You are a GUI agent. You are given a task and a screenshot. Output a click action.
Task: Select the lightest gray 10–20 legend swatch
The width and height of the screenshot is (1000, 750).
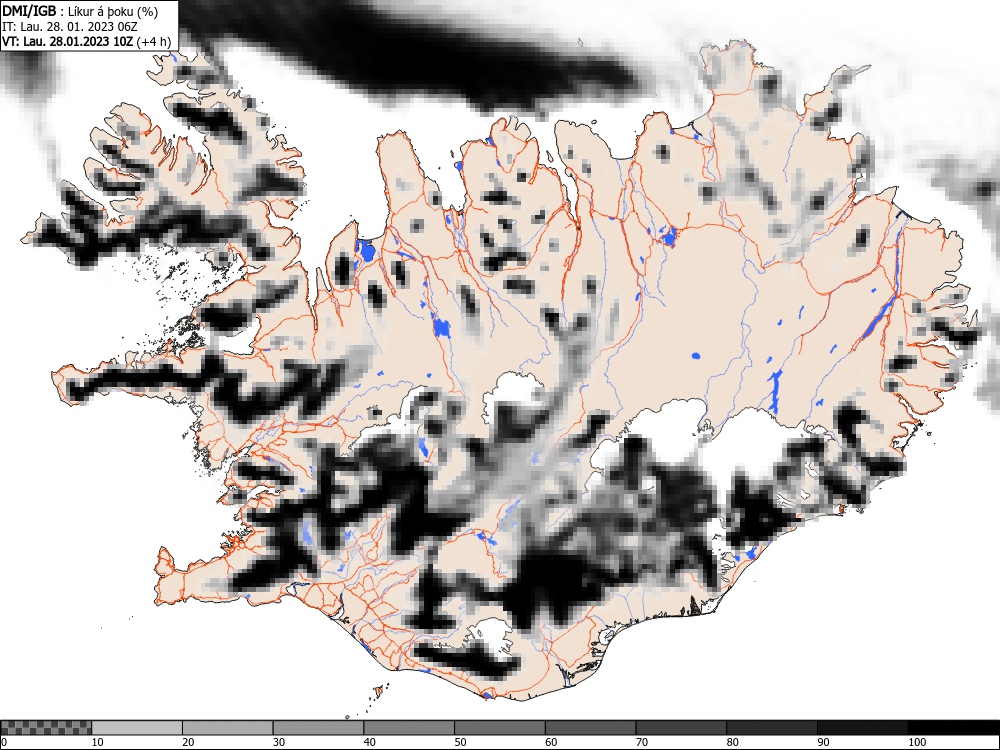(x=137, y=728)
